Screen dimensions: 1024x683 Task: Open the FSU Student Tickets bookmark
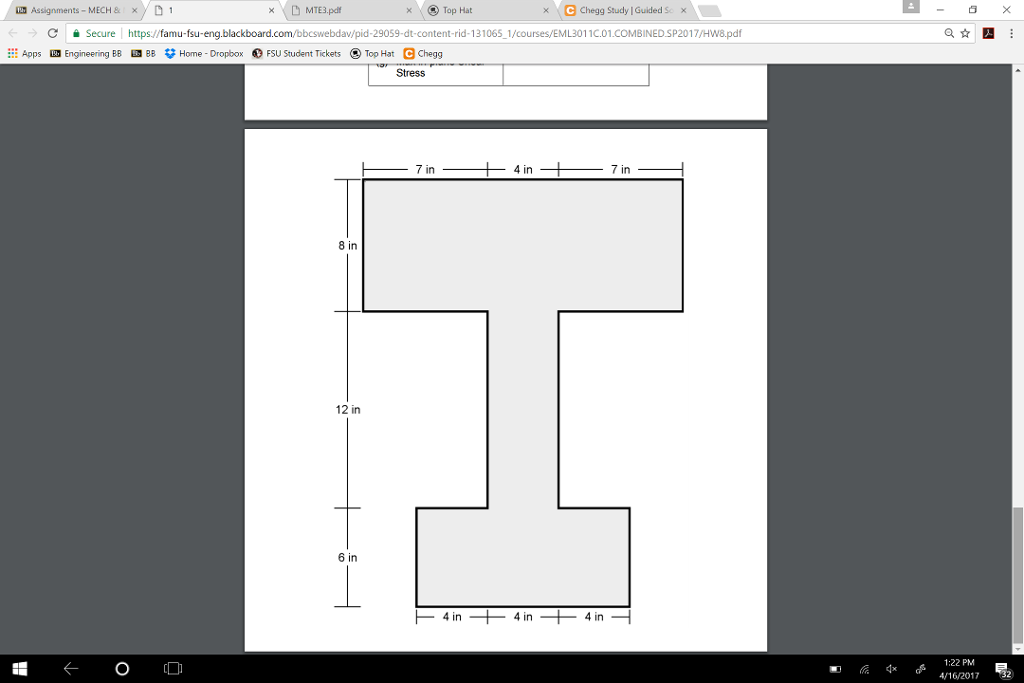coord(297,53)
